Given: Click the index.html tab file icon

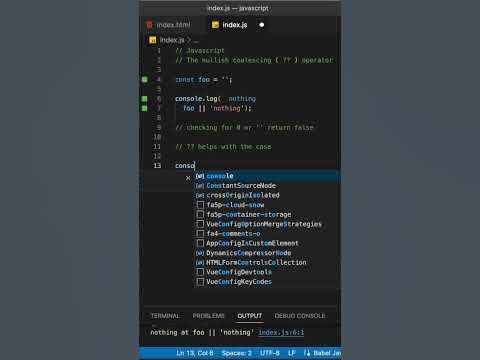Looking at the screenshot, I should [149, 25].
